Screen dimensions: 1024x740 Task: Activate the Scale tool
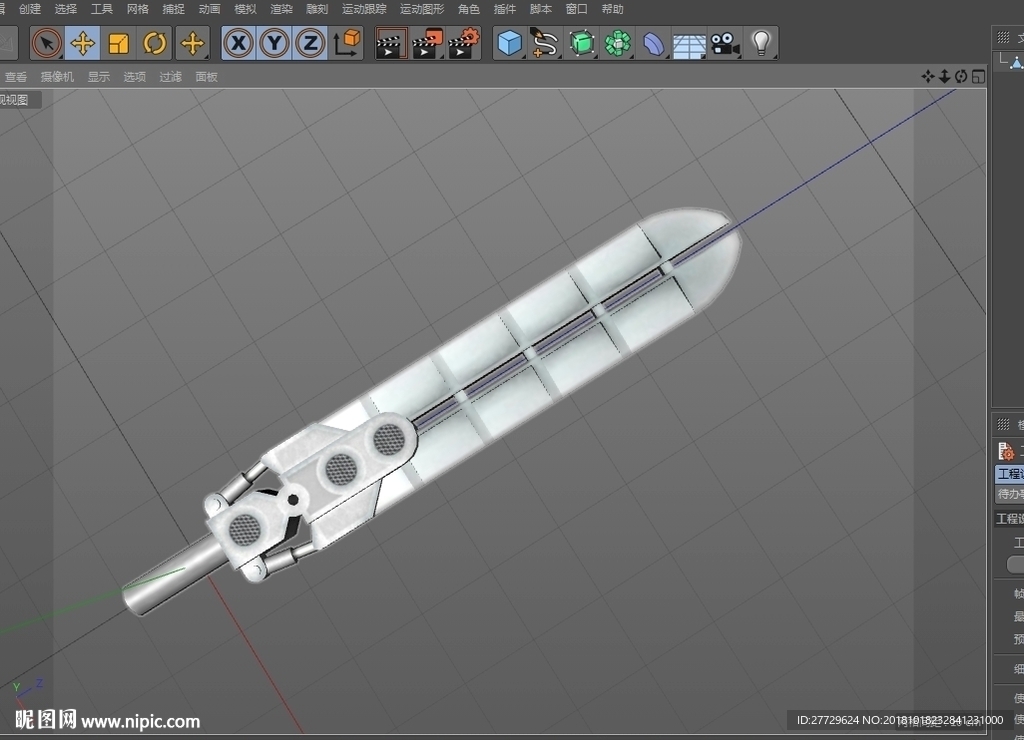coord(118,44)
